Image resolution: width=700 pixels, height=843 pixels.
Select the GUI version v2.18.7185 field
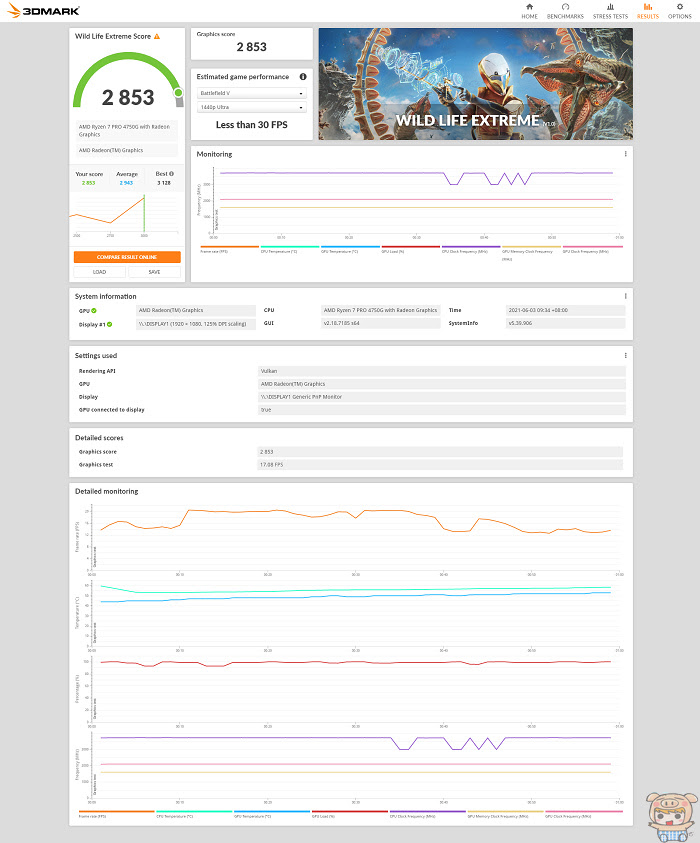pyautogui.click(x=380, y=323)
